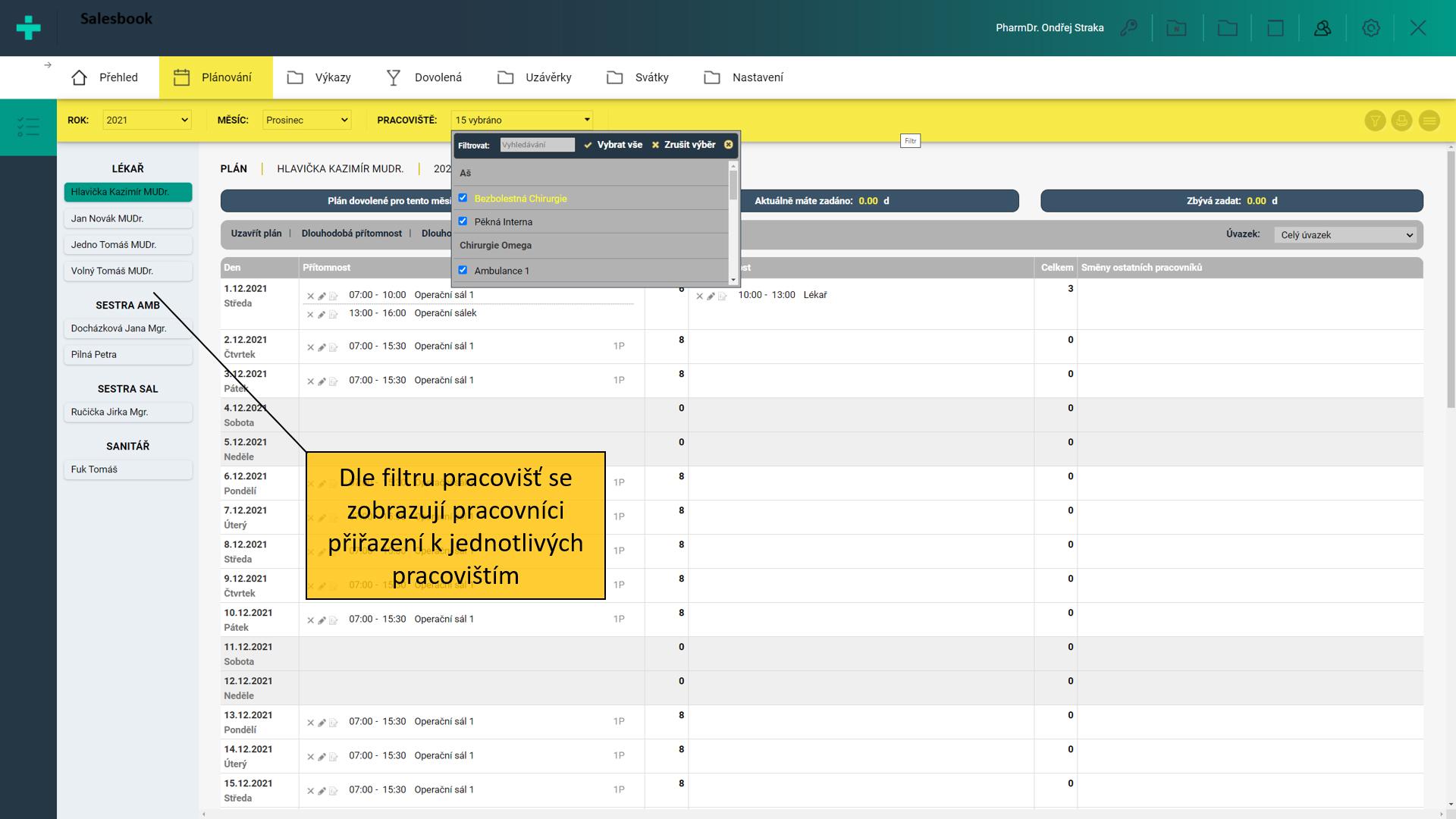
Task: Open the MĚSÍC month dropdown
Action: [x=306, y=120]
